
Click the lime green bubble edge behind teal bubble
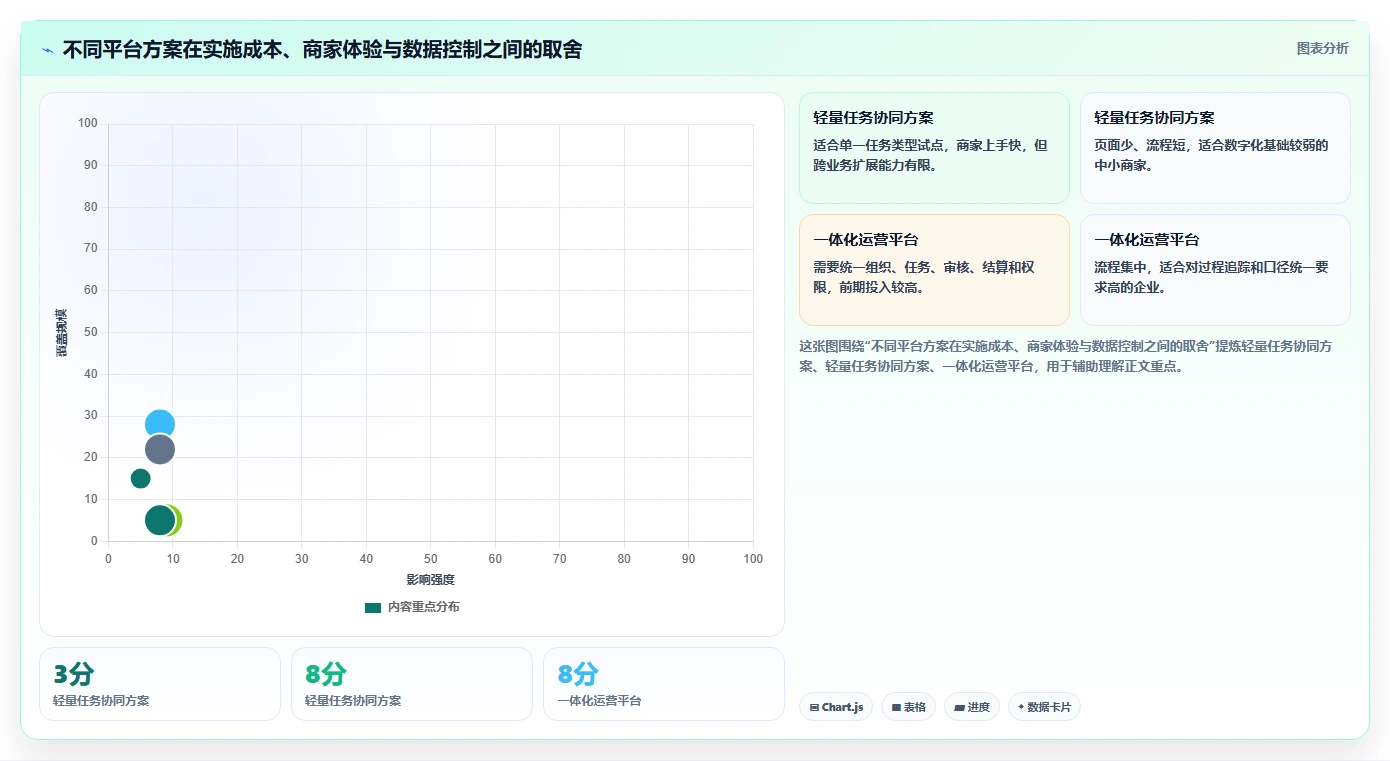click(178, 520)
